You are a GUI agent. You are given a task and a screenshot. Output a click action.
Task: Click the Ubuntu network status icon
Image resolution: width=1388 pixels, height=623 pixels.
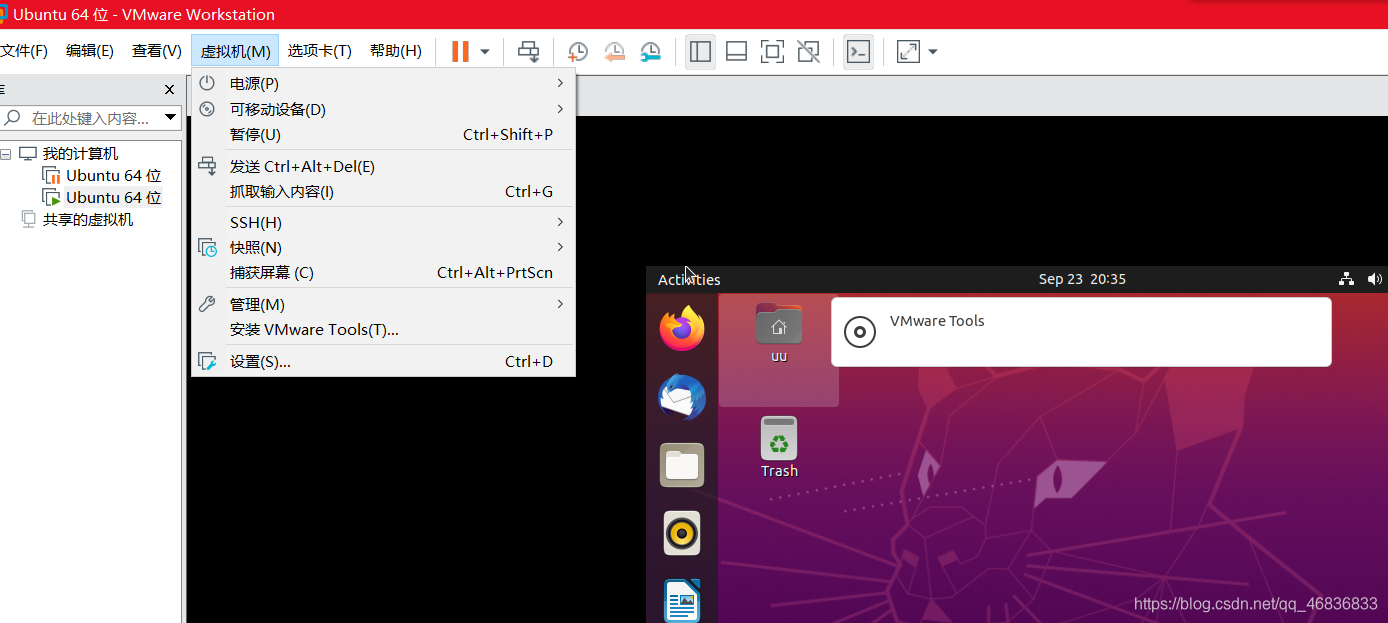[x=1346, y=279]
